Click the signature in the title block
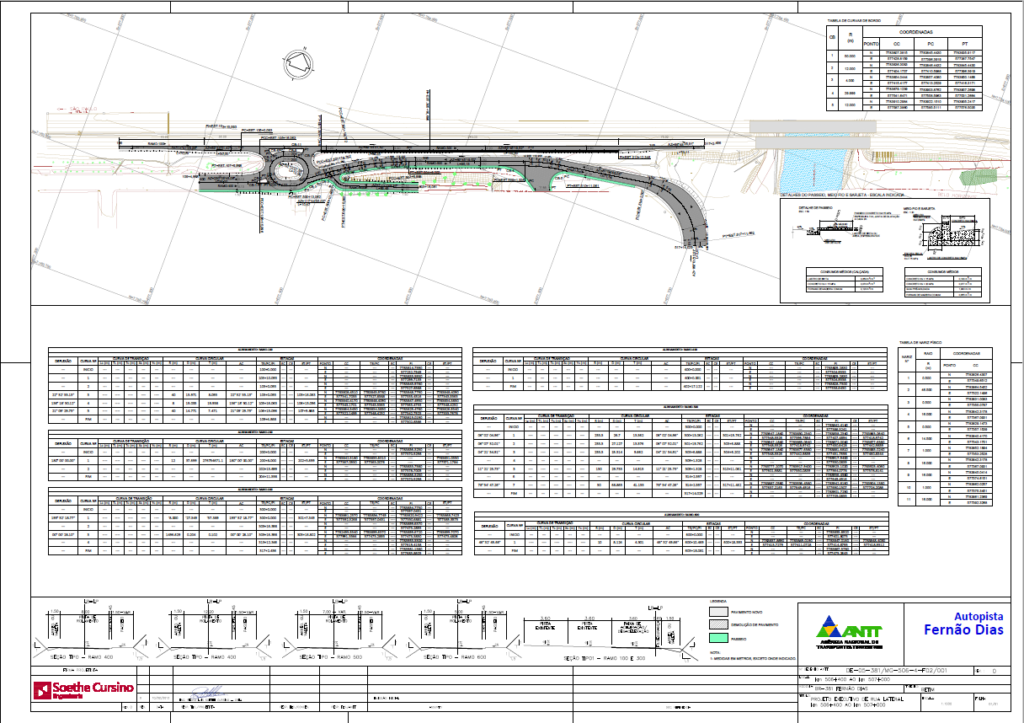Viewport: 1024px width, 723px height. (x=208, y=693)
